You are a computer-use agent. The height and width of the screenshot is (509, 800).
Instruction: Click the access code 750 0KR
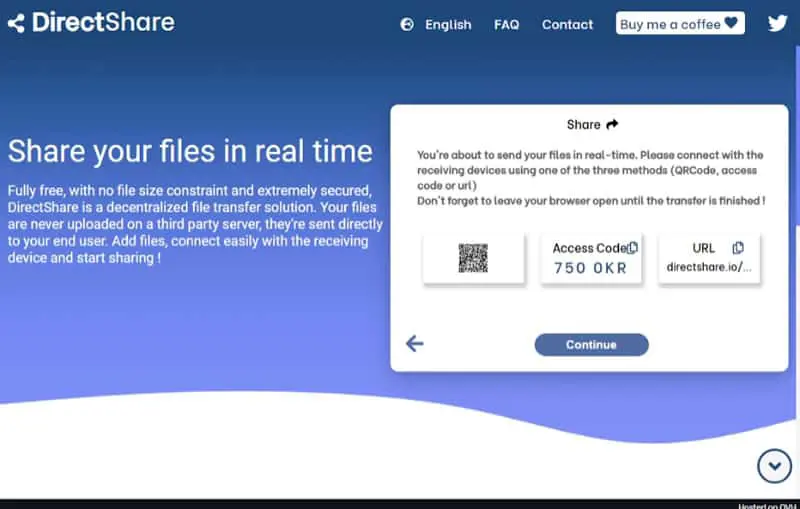[590, 268]
